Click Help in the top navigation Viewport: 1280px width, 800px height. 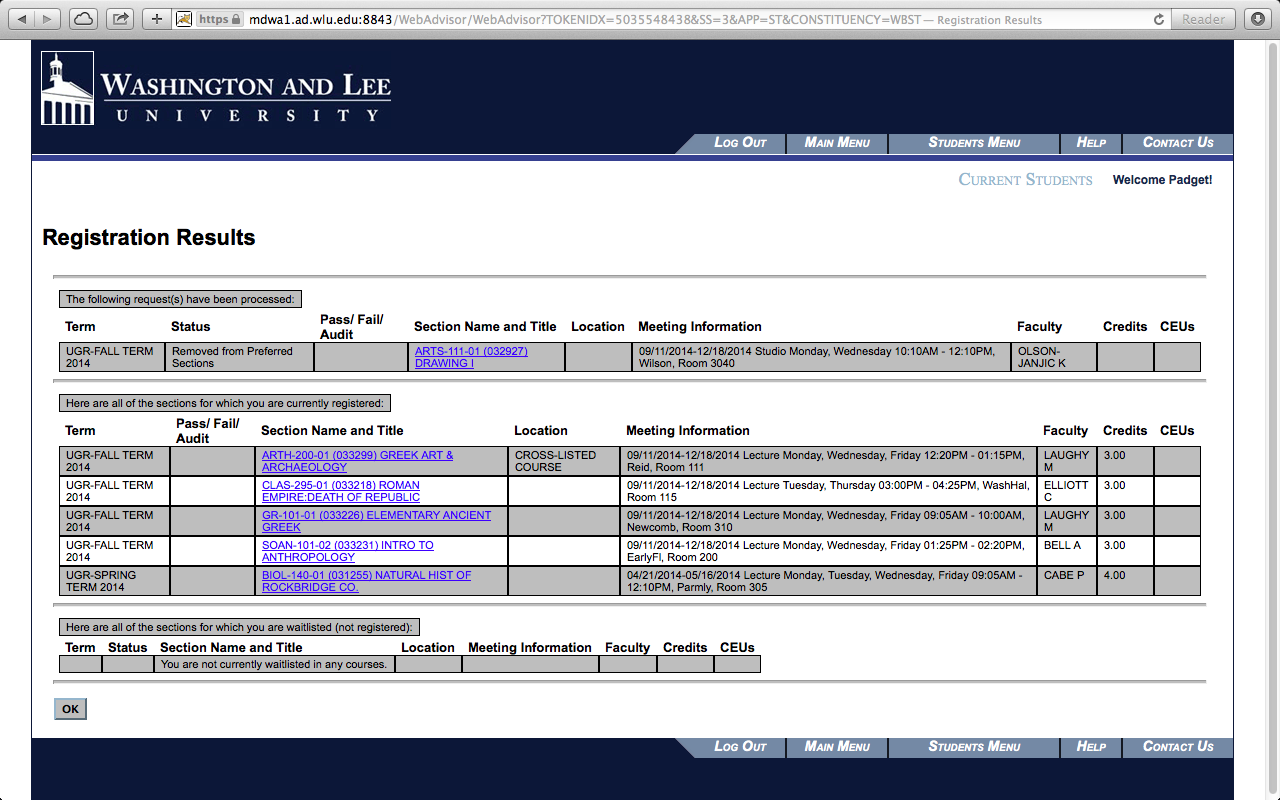pyautogui.click(x=1090, y=142)
